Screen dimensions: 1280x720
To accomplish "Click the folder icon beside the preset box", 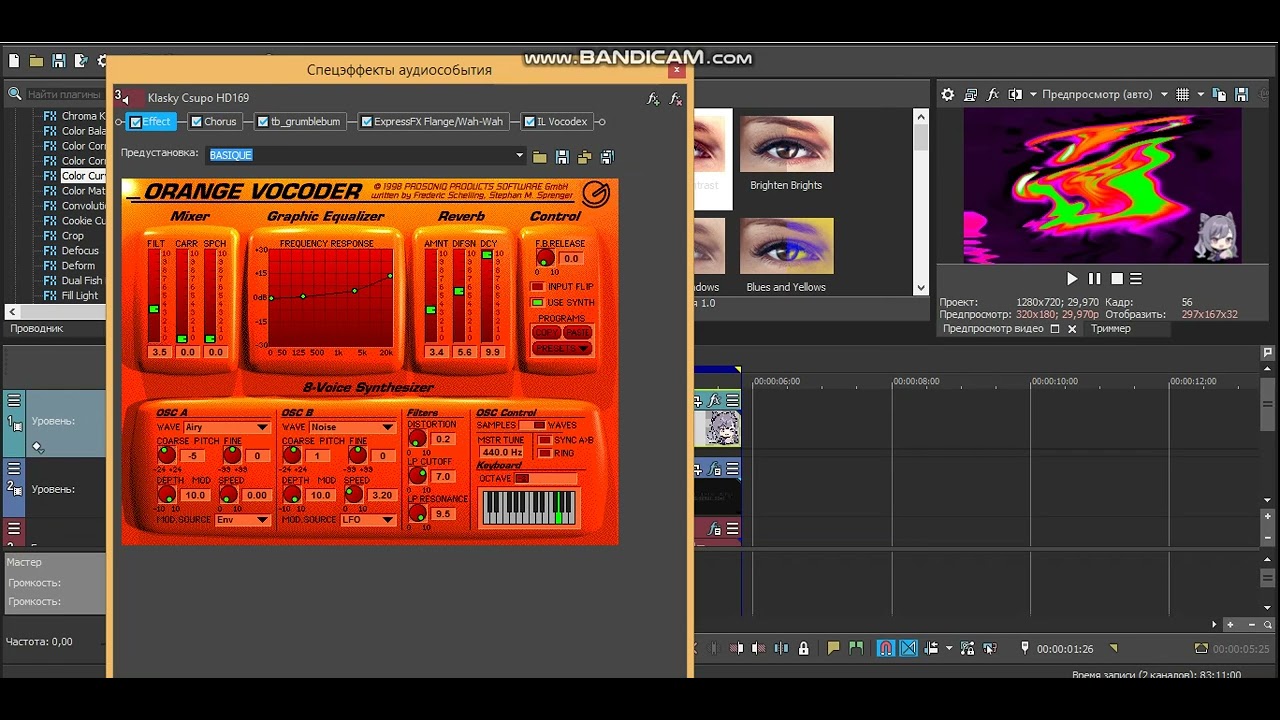I will point(540,156).
